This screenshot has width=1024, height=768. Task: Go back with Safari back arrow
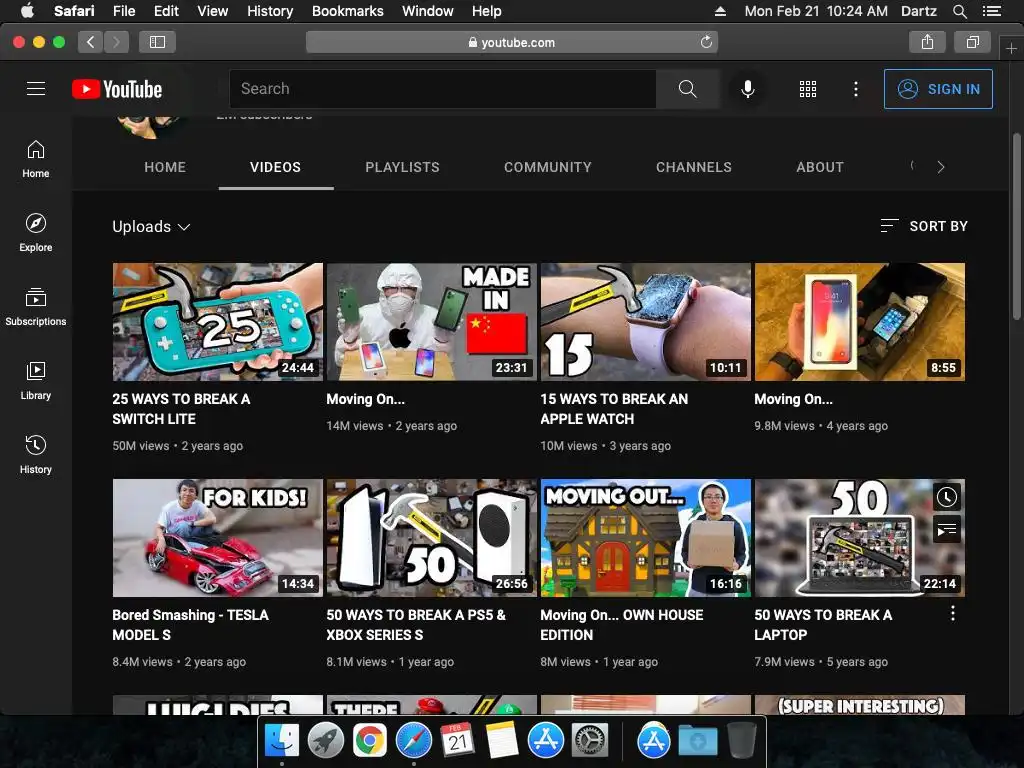tap(91, 42)
